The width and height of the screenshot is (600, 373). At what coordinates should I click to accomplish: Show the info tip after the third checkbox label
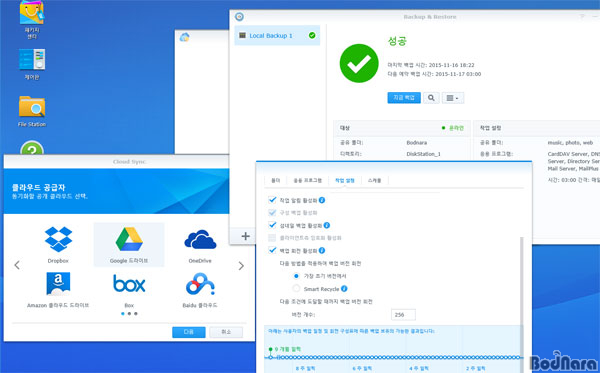[x=326, y=225]
